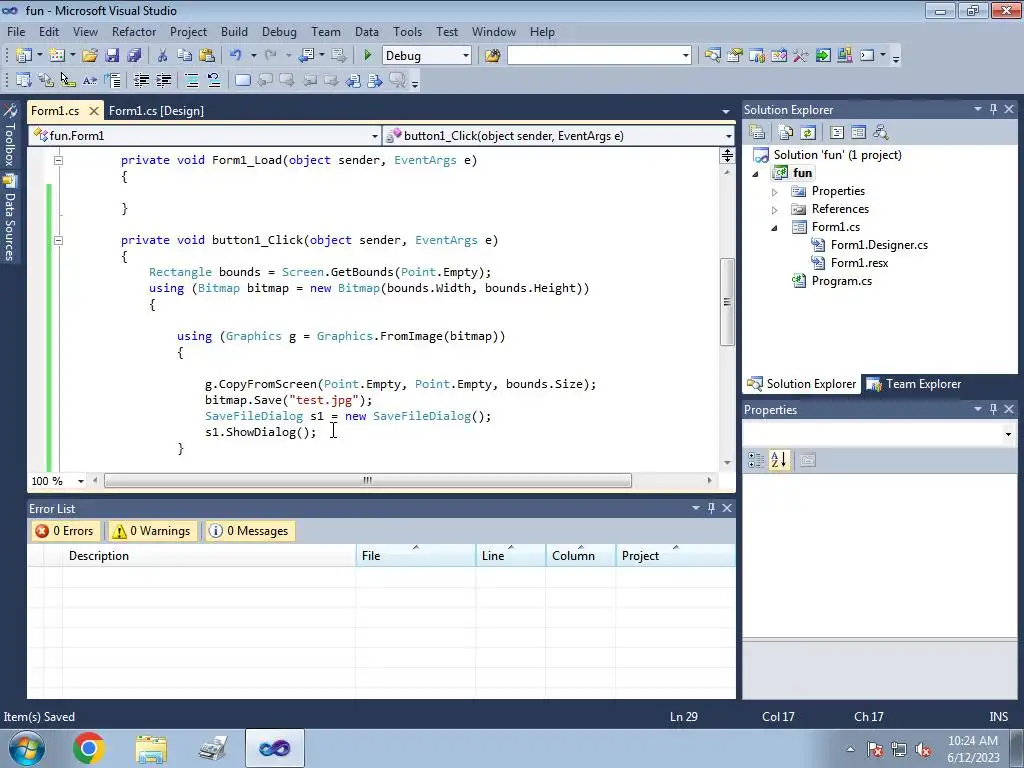
Task: Click Show All Files in Solution Explorer
Action: tap(786, 133)
